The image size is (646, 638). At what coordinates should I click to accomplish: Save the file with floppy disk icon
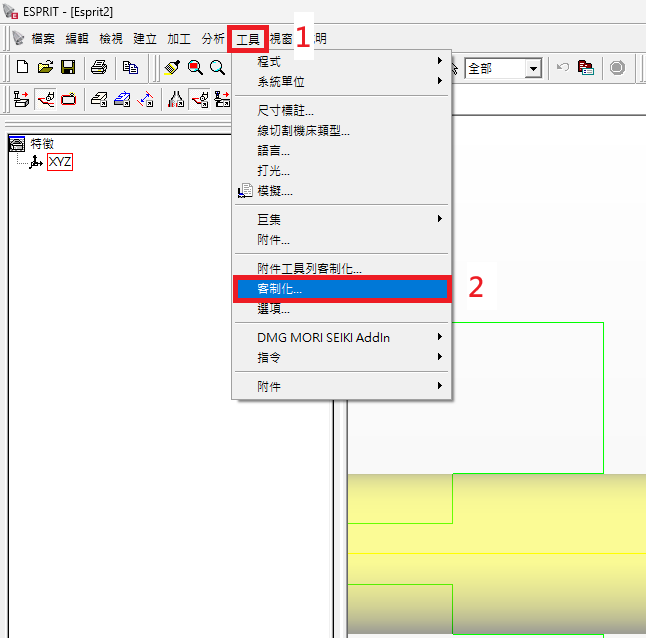[68, 68]
